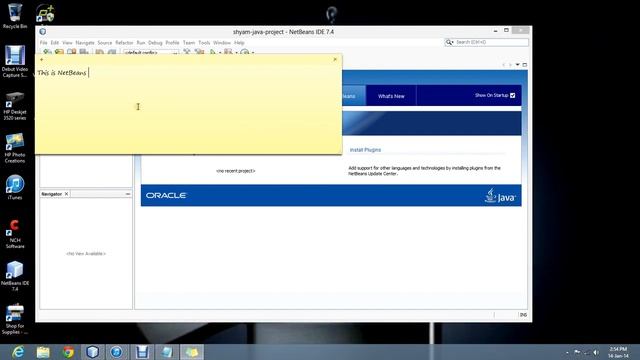
Task: Click the "<No View Available>" text
Action: coord(86,253)
